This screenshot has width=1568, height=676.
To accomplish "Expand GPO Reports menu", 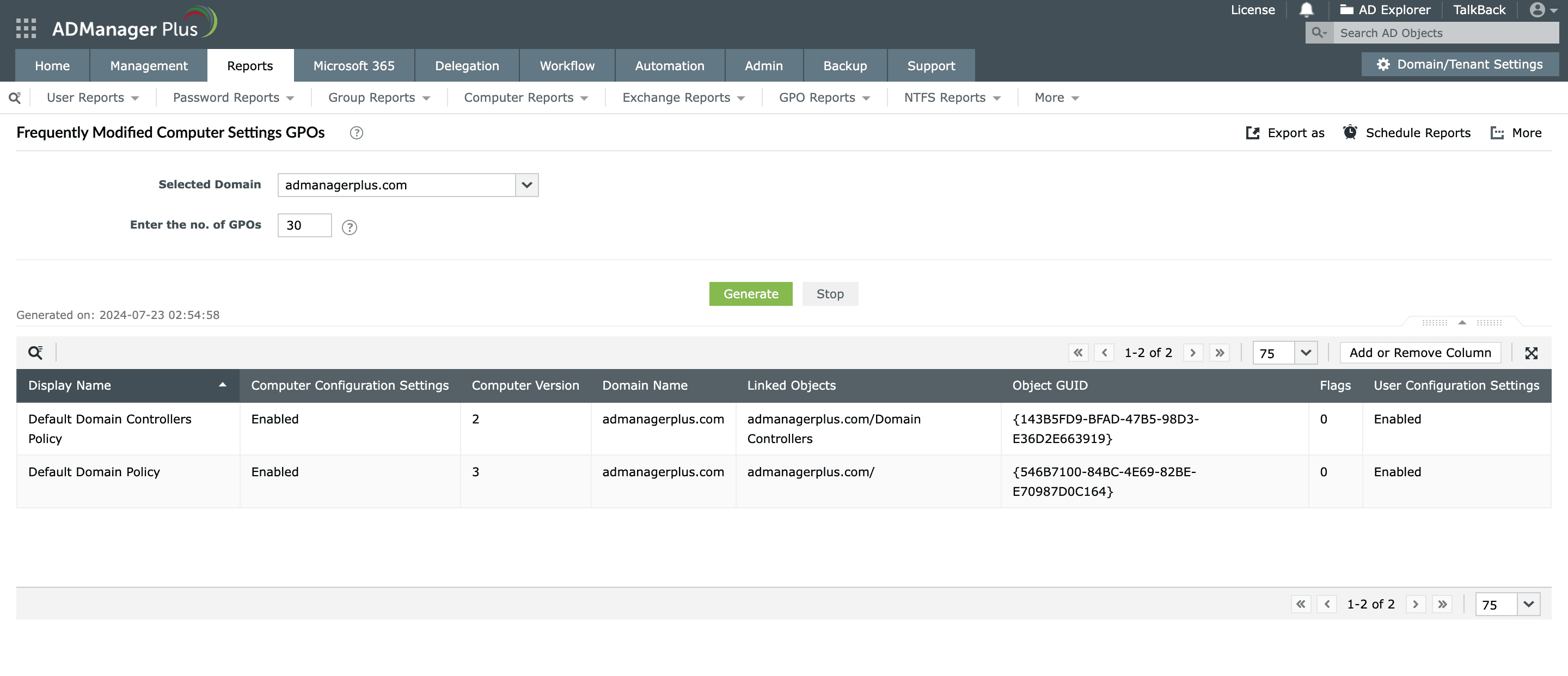I will 824,97.
